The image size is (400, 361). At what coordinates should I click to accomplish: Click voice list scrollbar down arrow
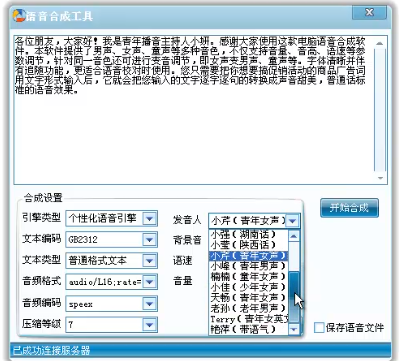(294, 329)
